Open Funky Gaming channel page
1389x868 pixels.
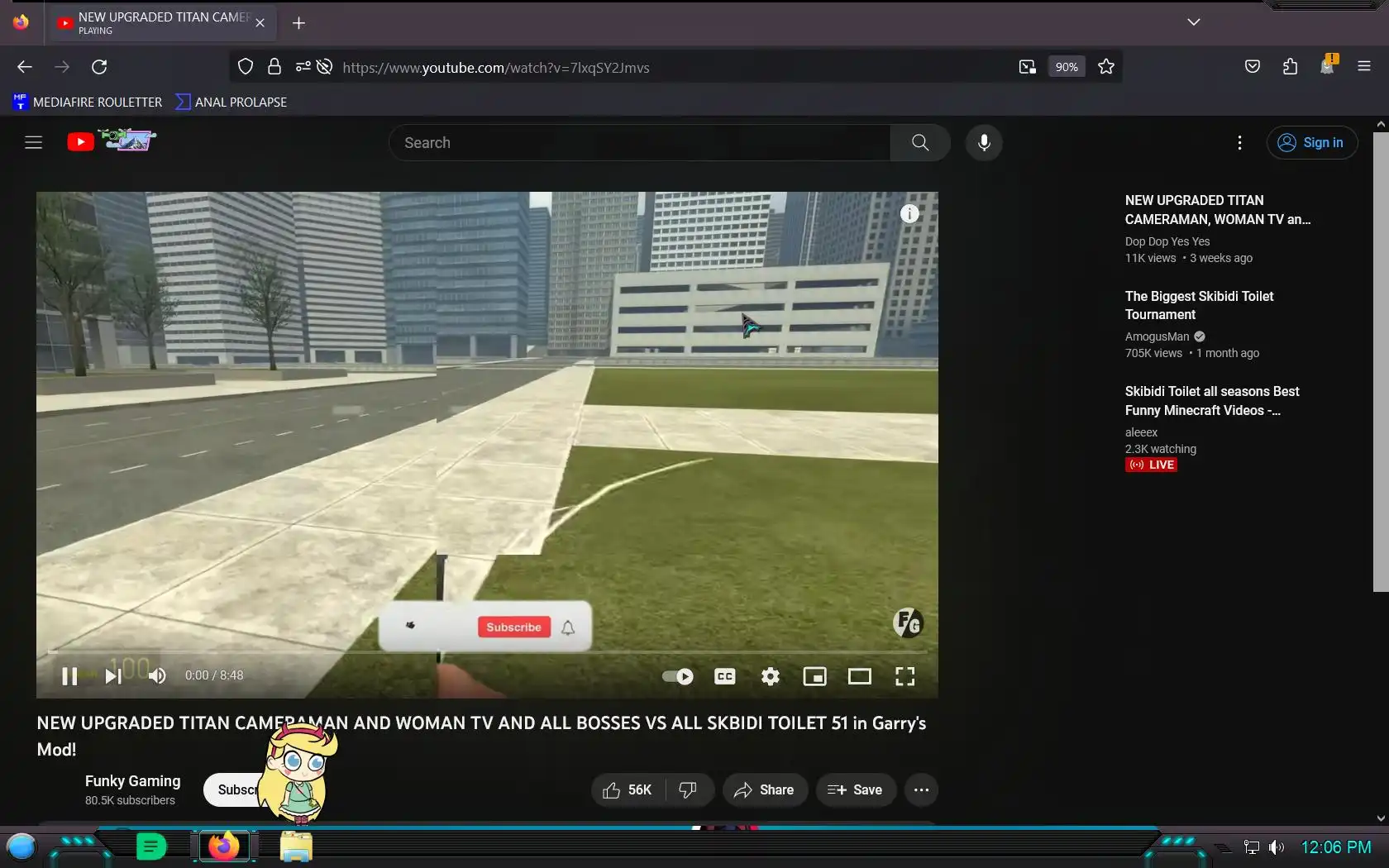132,781
